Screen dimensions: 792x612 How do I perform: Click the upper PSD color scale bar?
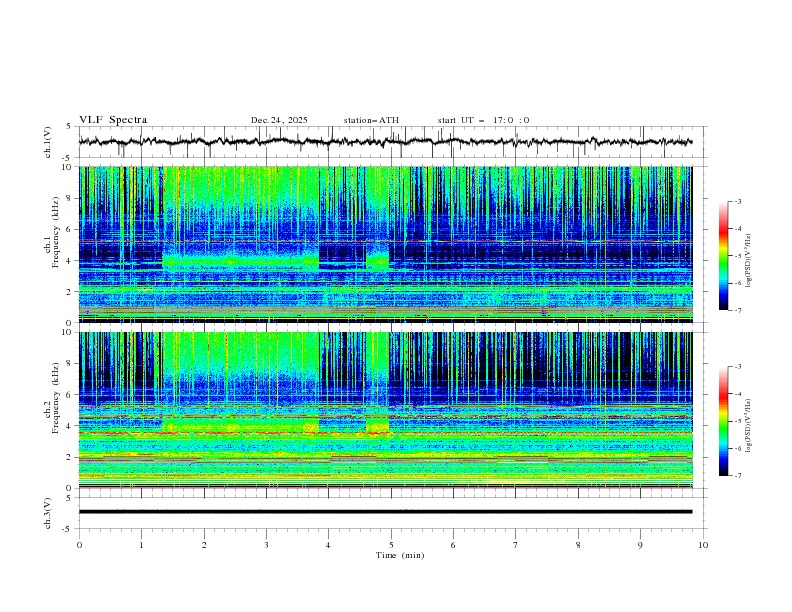(x=723, y=255)
